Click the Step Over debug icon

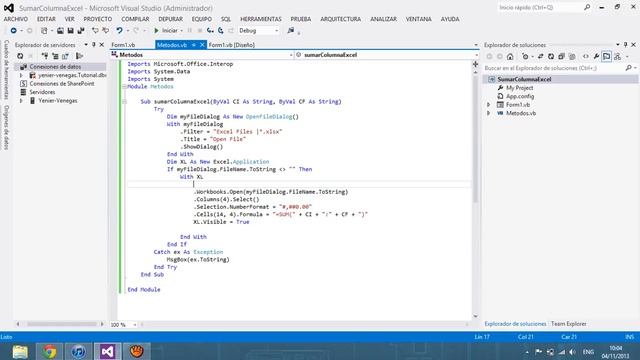(220, 31)
